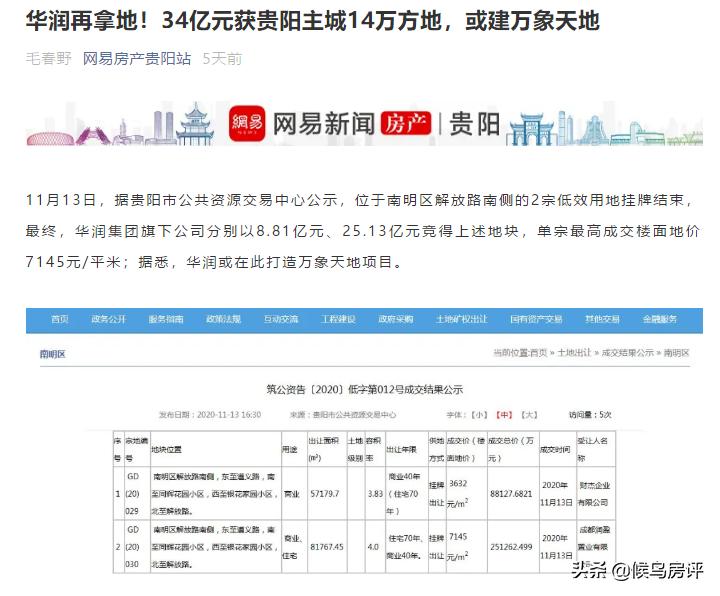This screenshot has height=596, width=720.
Task: Click source text 贵阳市公共资源交易中心
Action: [x=354, y=415]
